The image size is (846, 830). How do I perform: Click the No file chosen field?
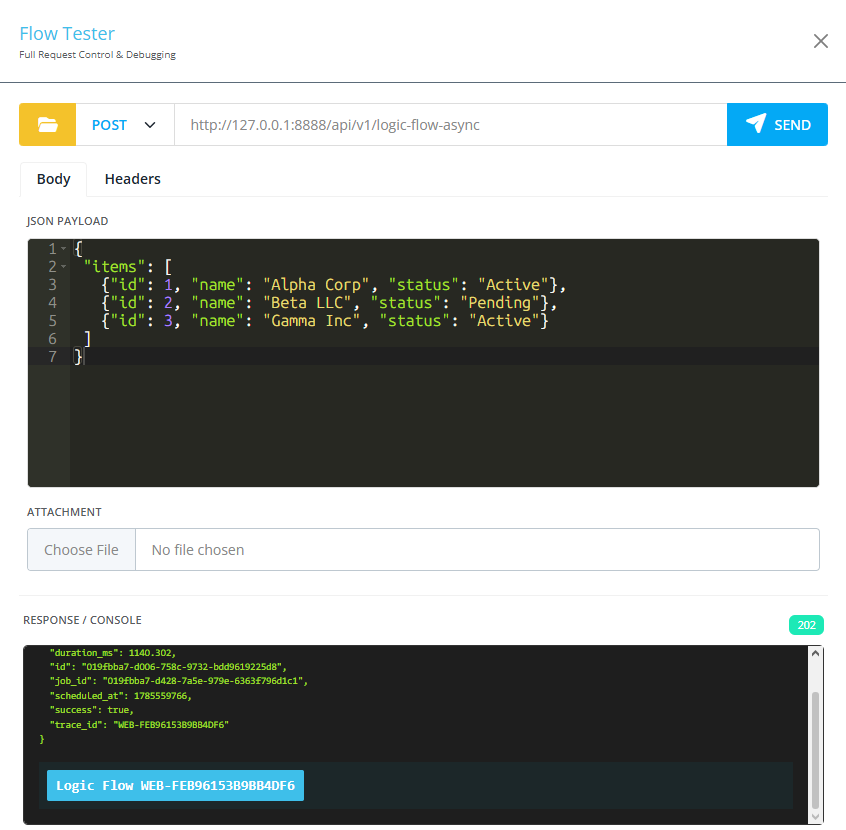pos(477,549)
